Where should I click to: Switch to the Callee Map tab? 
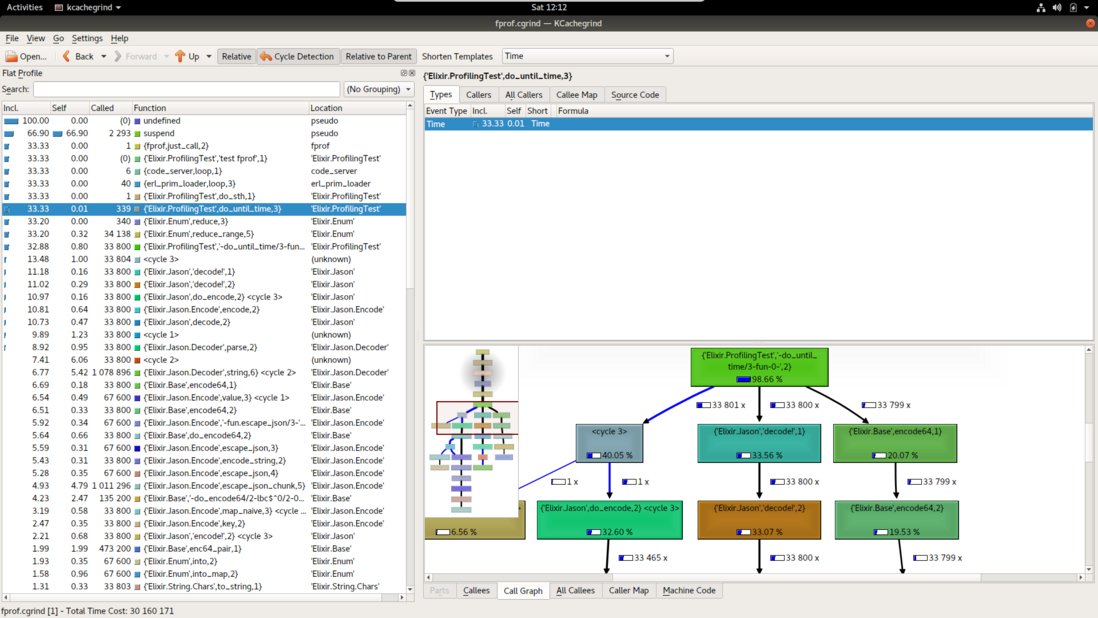[576, 94]
